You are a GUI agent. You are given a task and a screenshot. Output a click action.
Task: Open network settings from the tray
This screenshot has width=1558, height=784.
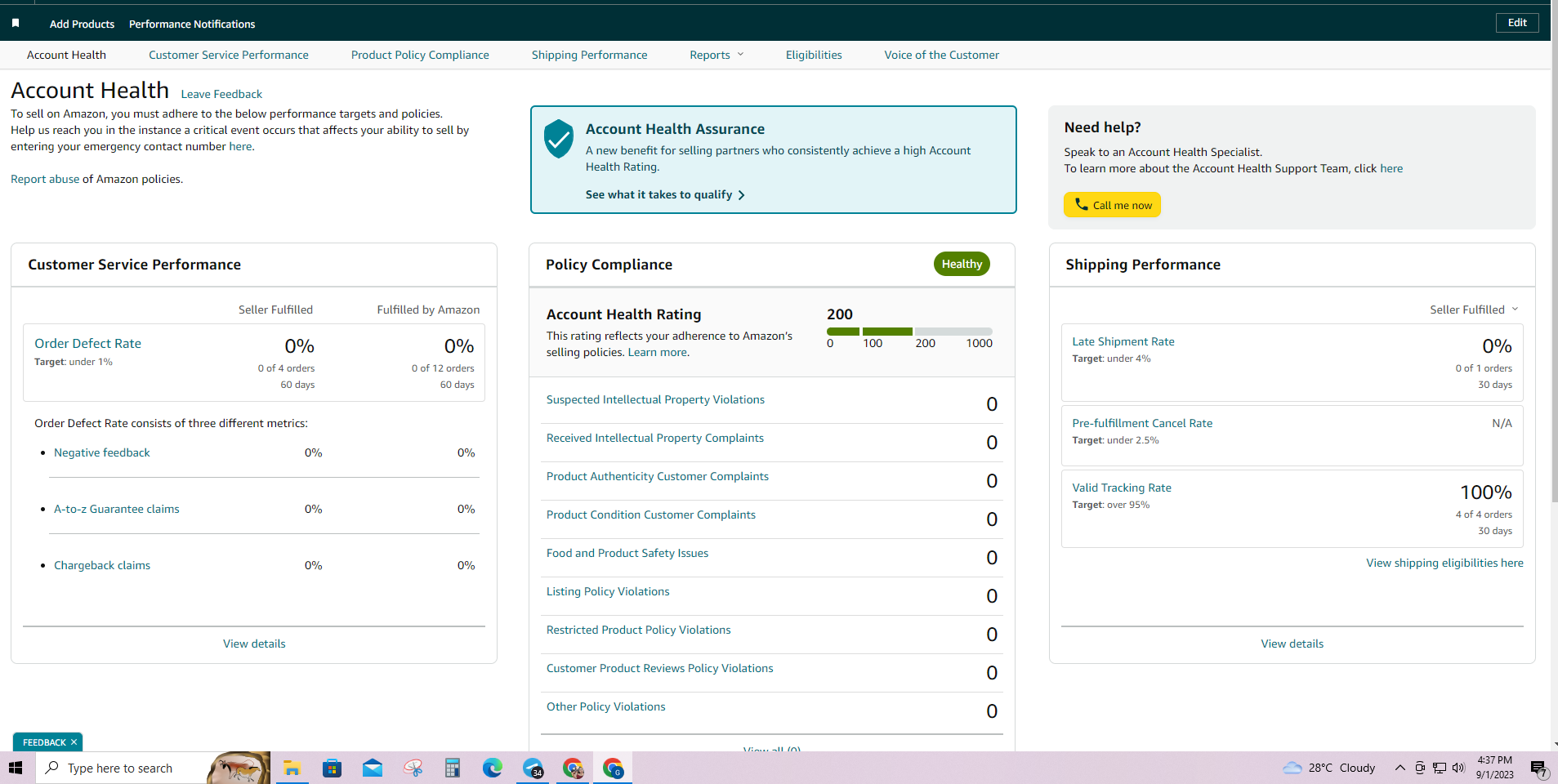(x=1440, y=768)
